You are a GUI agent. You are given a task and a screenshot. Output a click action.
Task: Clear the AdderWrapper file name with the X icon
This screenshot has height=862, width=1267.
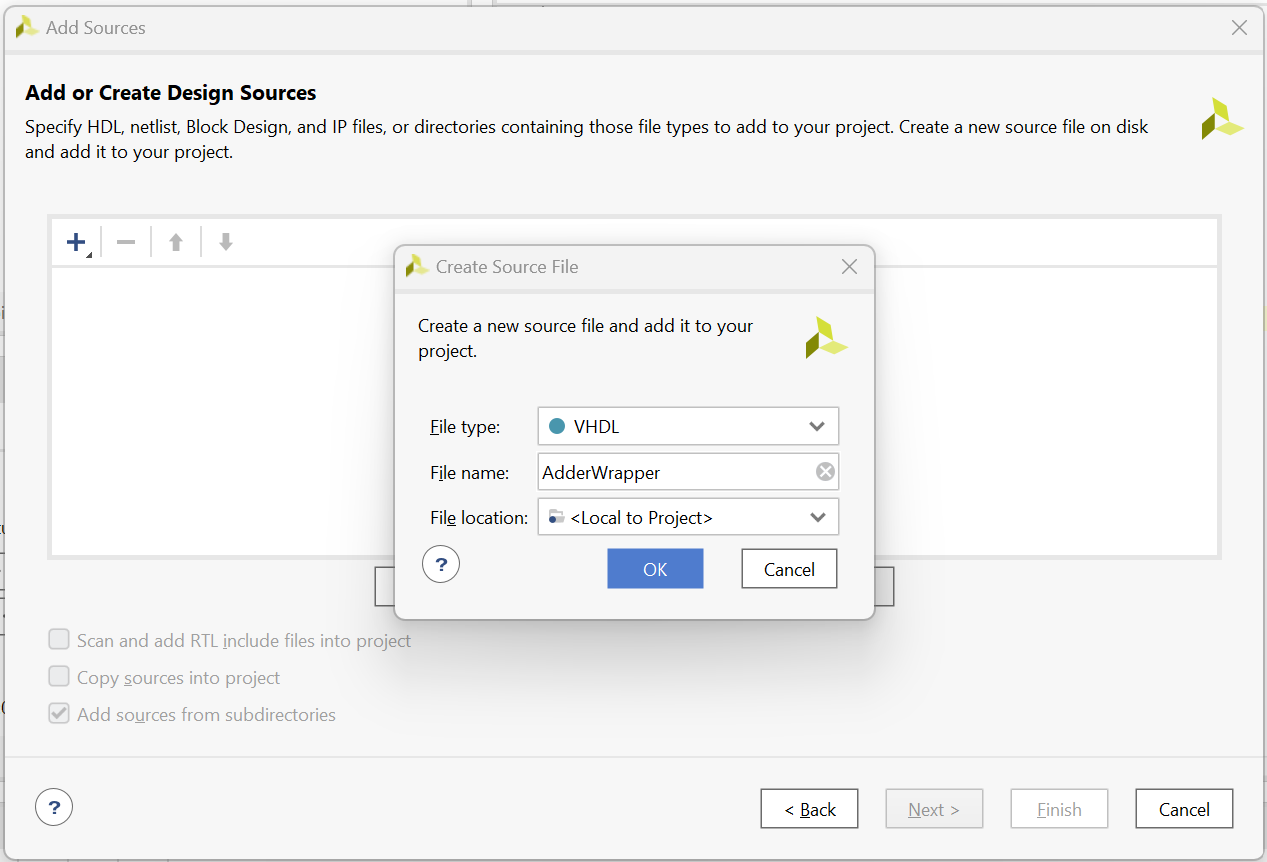point(824,471)
